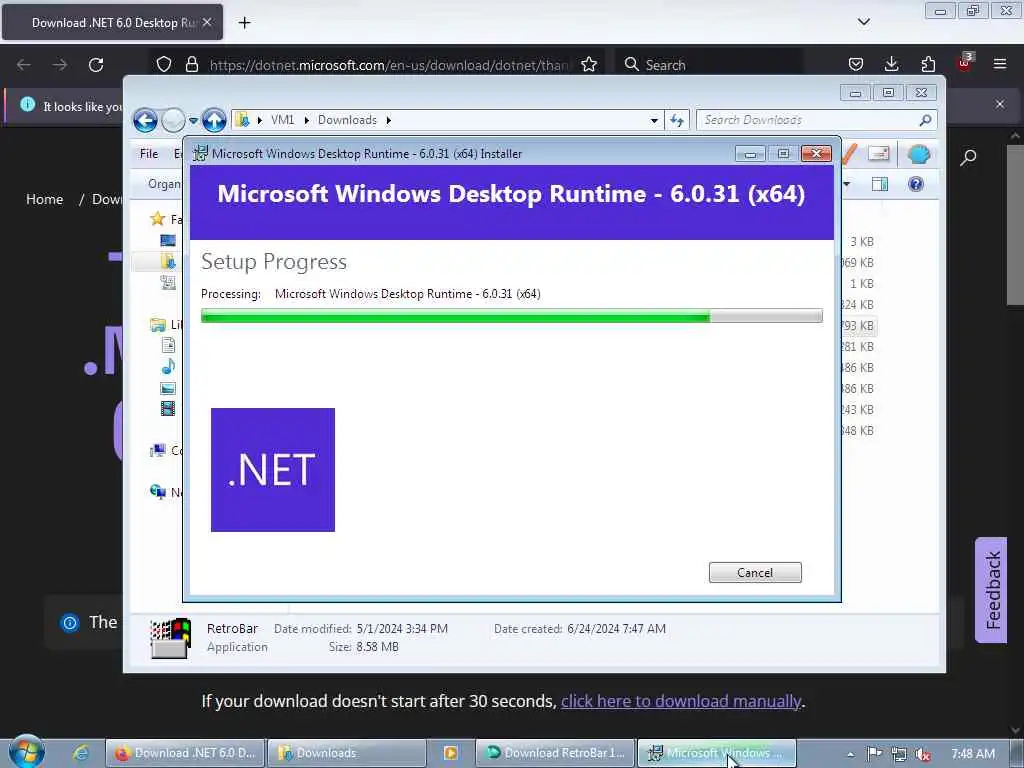This screenshot has width=1024, height=768.
Task: Open a new Firefox tab with plus
Action: pos(244,23)
